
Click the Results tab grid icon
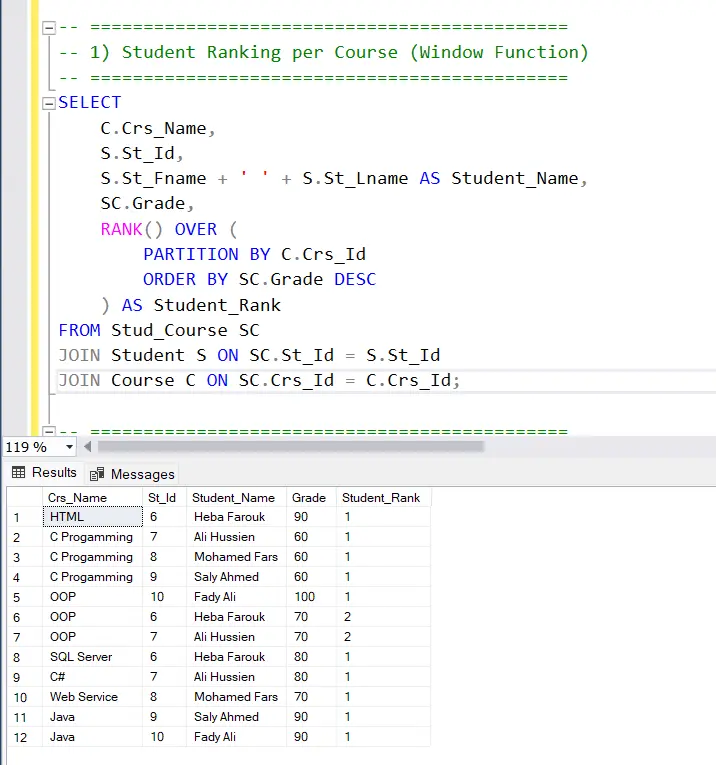[19, 472]
